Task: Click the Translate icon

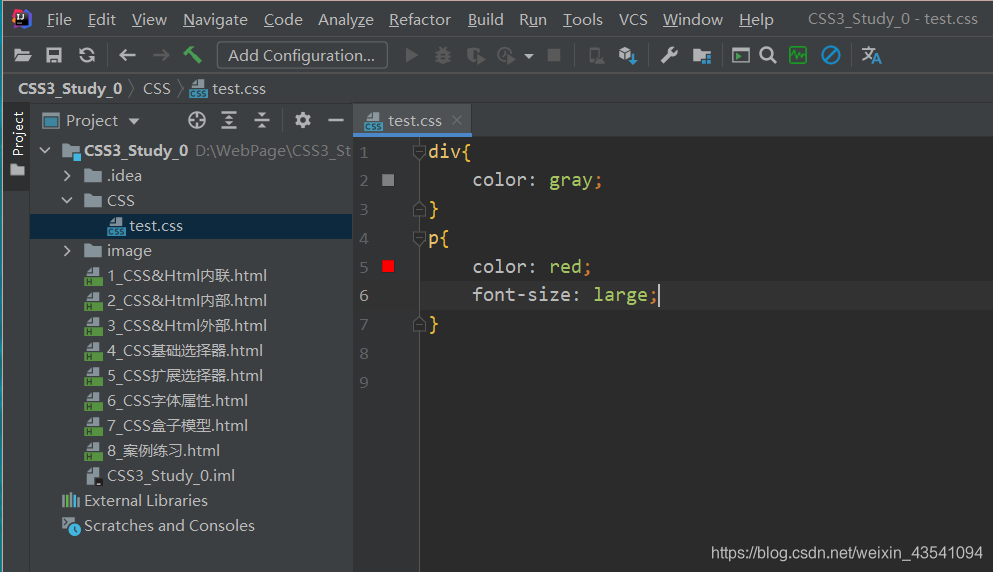Action: click(x=871, y=56)
